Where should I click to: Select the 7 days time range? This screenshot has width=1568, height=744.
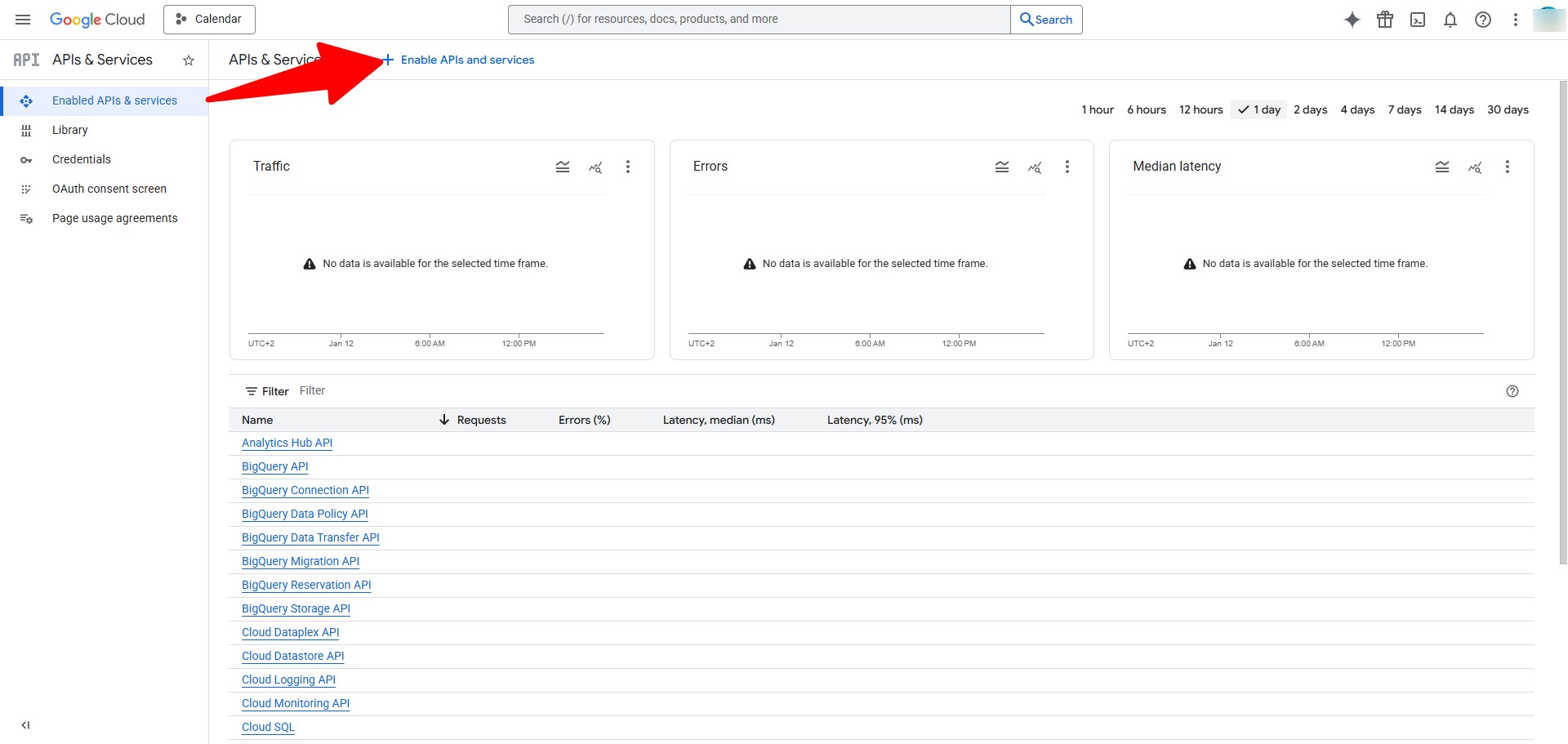(x=1405, y=109)
